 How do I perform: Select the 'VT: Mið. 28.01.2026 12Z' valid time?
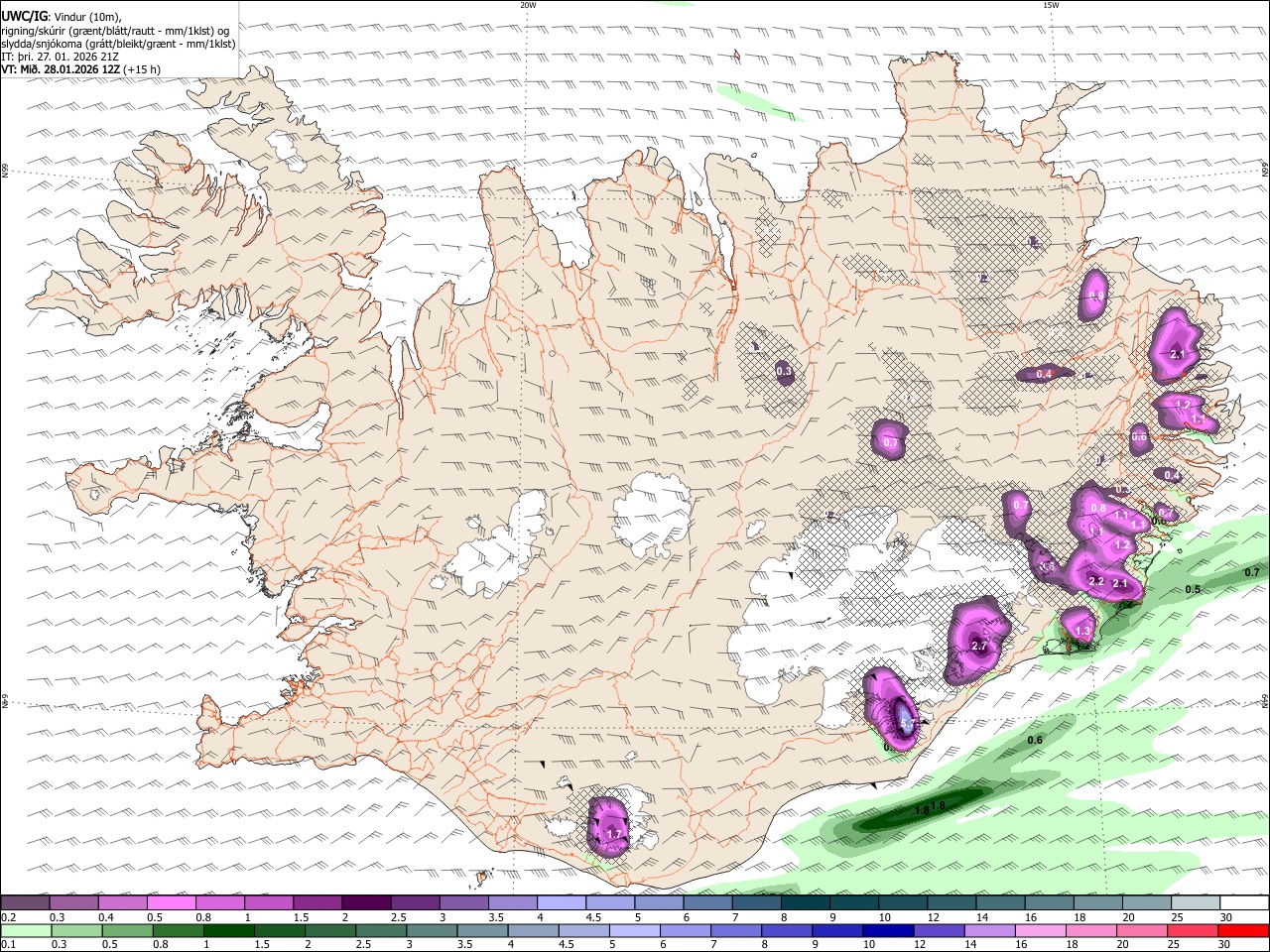[x=62, y=69]
